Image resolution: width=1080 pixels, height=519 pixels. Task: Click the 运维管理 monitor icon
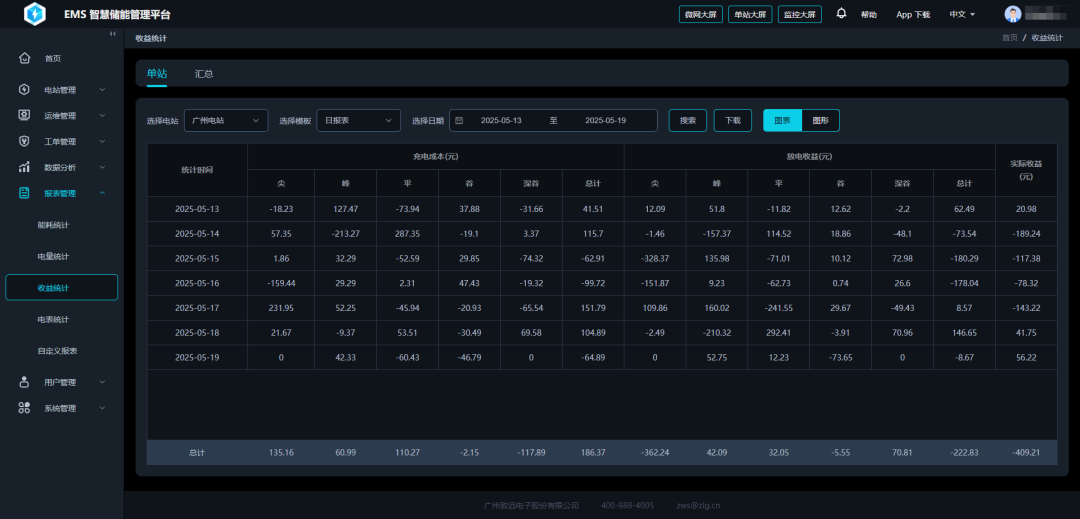(25, 115)
